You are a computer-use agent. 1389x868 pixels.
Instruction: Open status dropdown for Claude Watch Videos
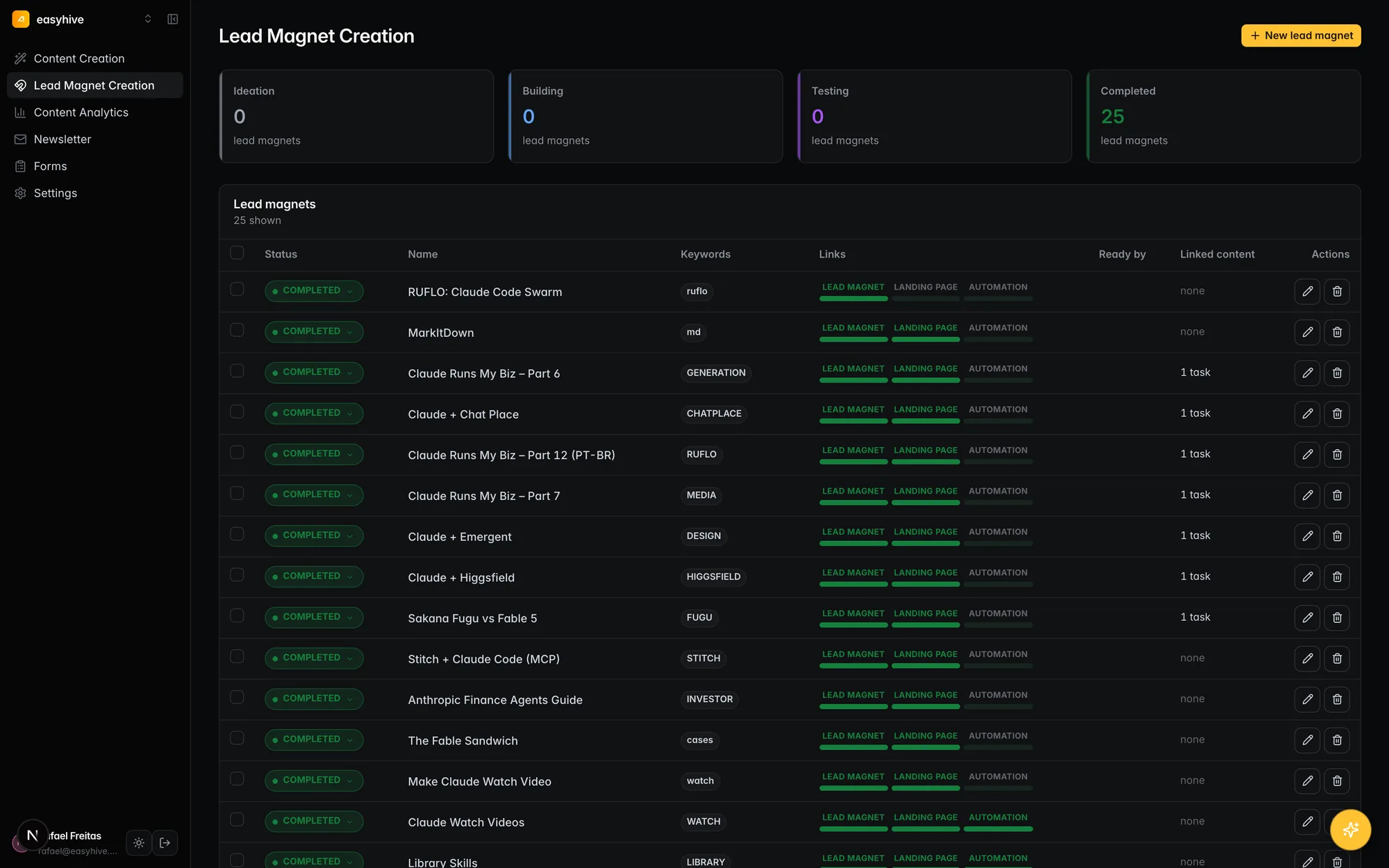tap(314, 821)
